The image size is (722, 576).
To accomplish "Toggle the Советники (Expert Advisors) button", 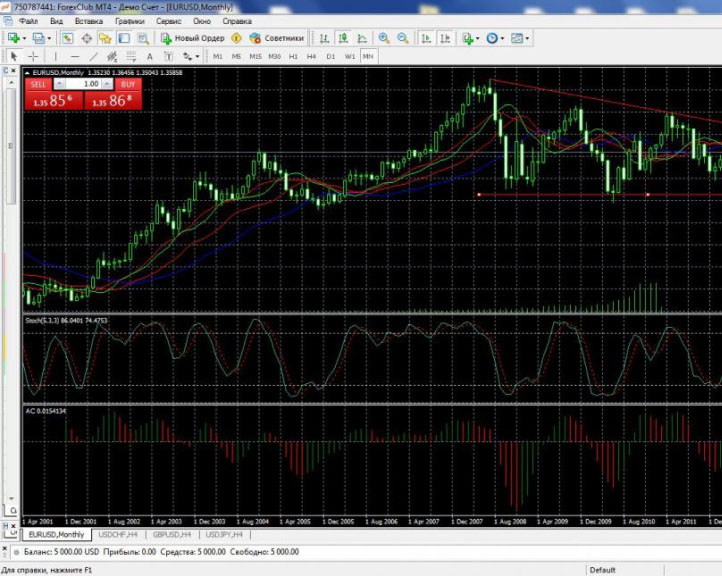I will (277, 38).
